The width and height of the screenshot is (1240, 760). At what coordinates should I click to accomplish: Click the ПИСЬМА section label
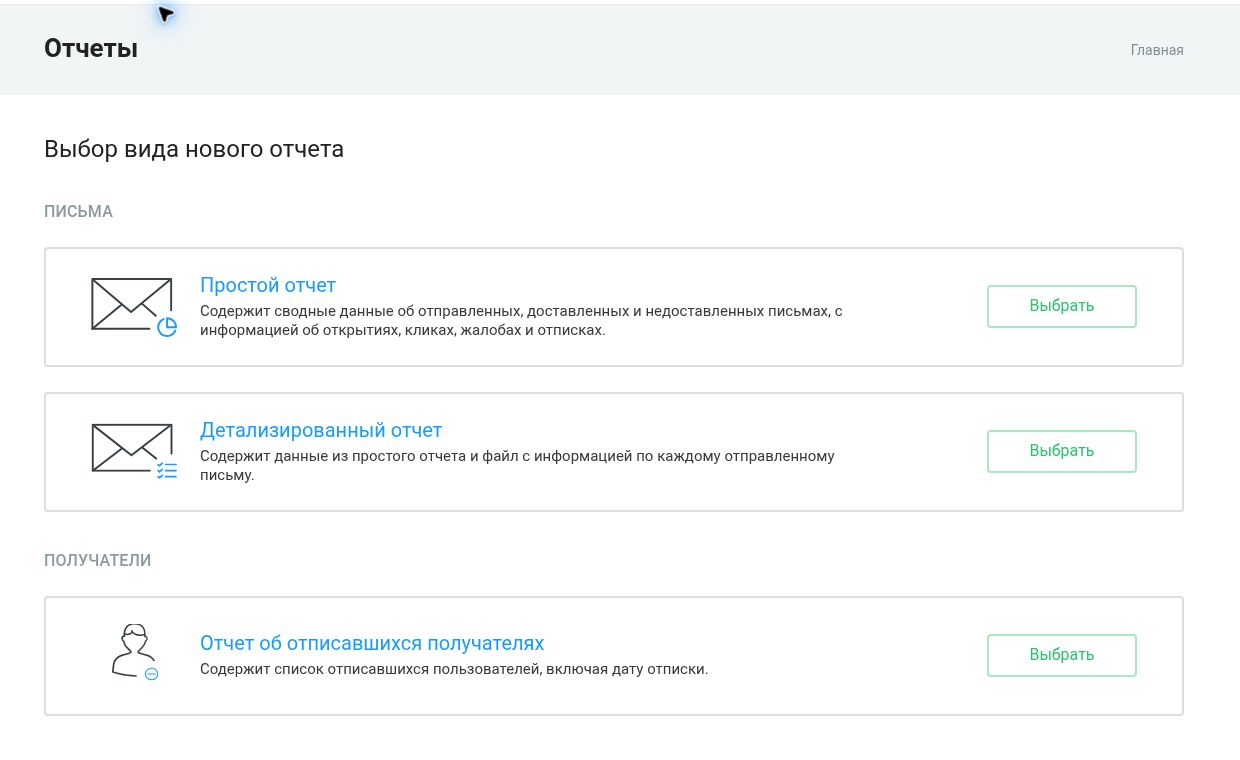tap(78, 212)
